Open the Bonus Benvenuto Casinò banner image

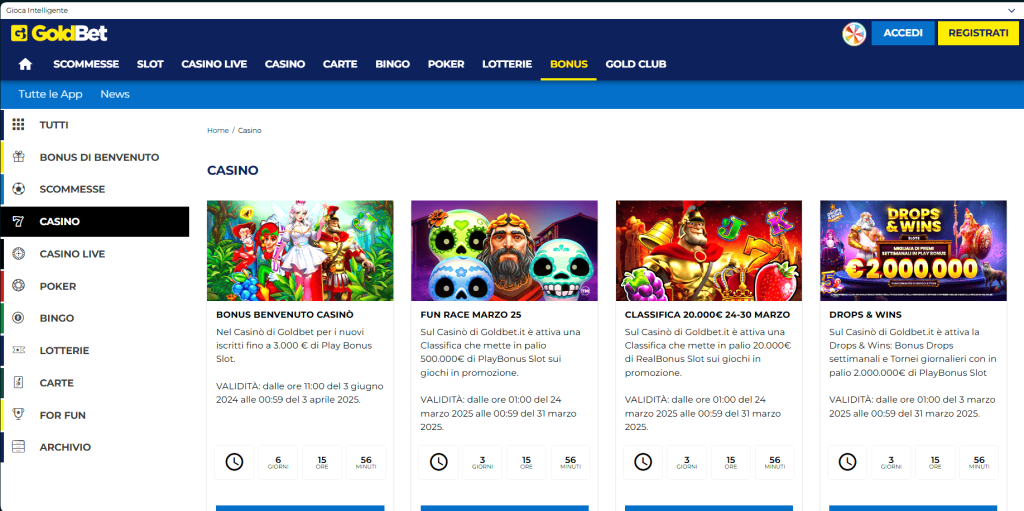tap(300, 250)
